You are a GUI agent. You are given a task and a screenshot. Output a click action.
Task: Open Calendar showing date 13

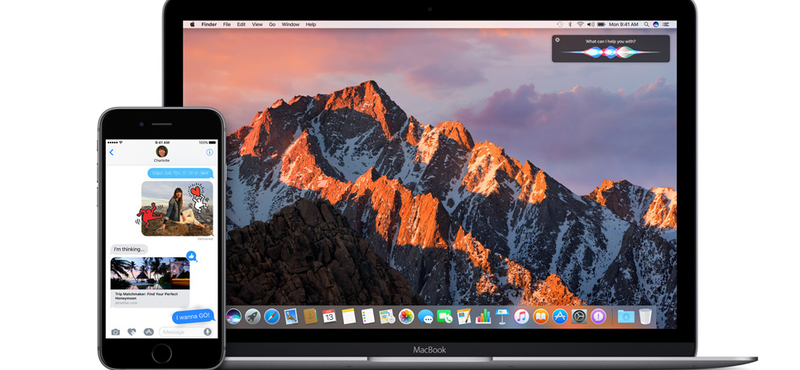pyautogui.click(x=329, y=316)
